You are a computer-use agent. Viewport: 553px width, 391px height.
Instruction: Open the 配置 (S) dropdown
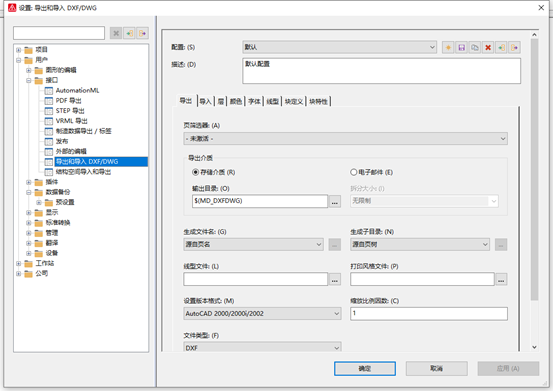[x=339, y=47]
